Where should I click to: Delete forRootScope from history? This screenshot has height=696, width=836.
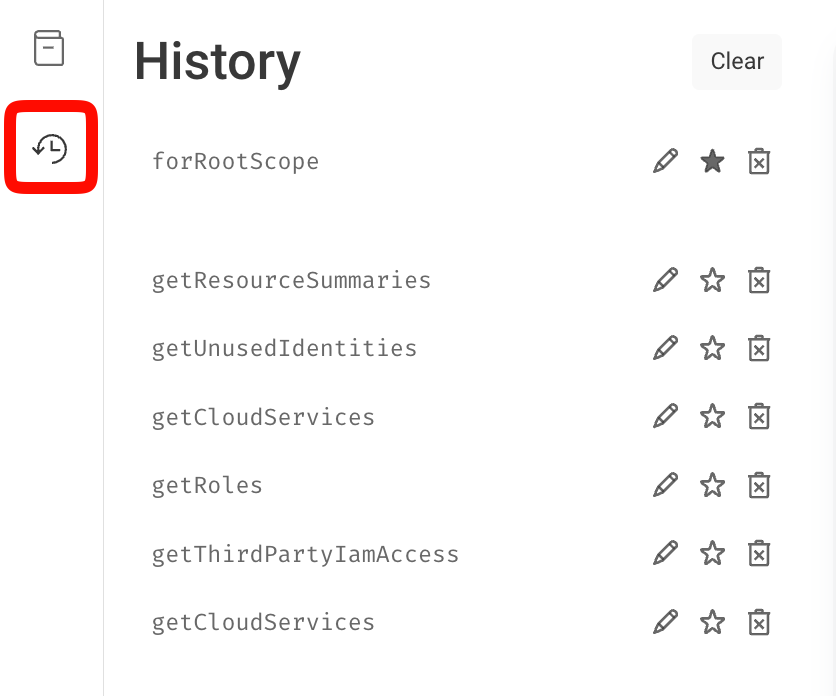pos(759,161)
